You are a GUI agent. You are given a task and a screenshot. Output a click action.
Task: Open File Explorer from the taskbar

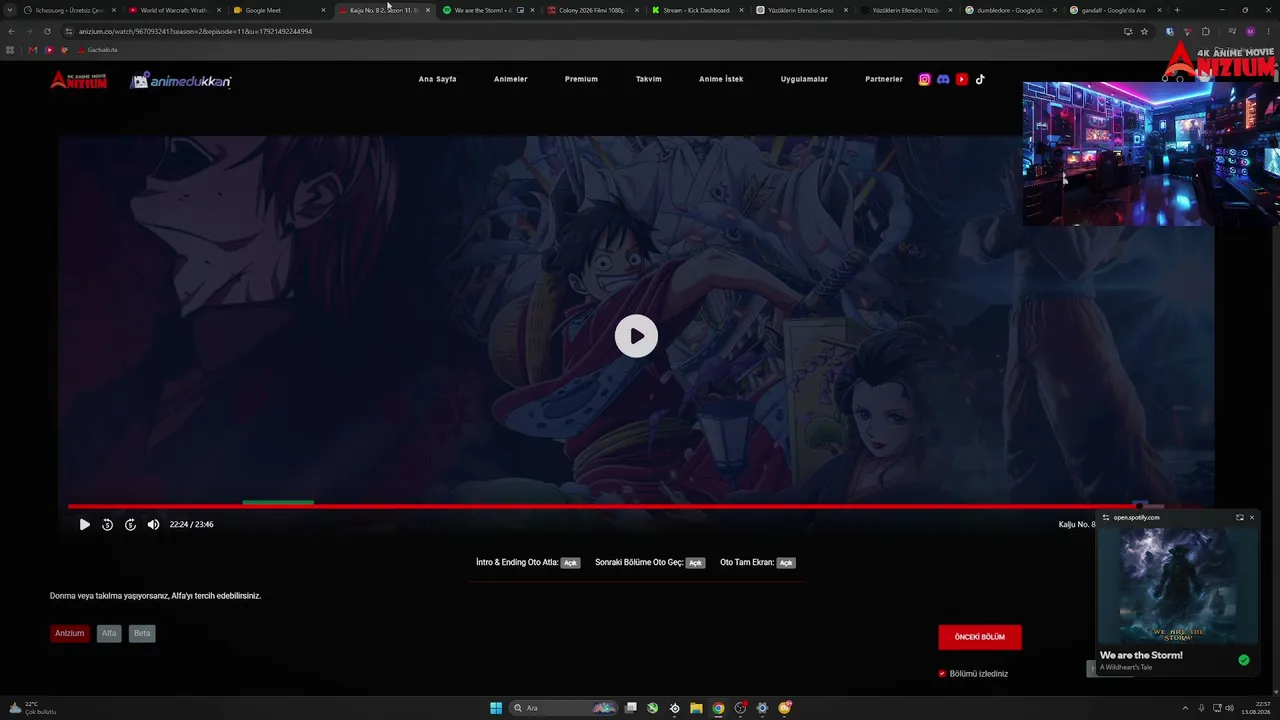[x=696, y=708]
